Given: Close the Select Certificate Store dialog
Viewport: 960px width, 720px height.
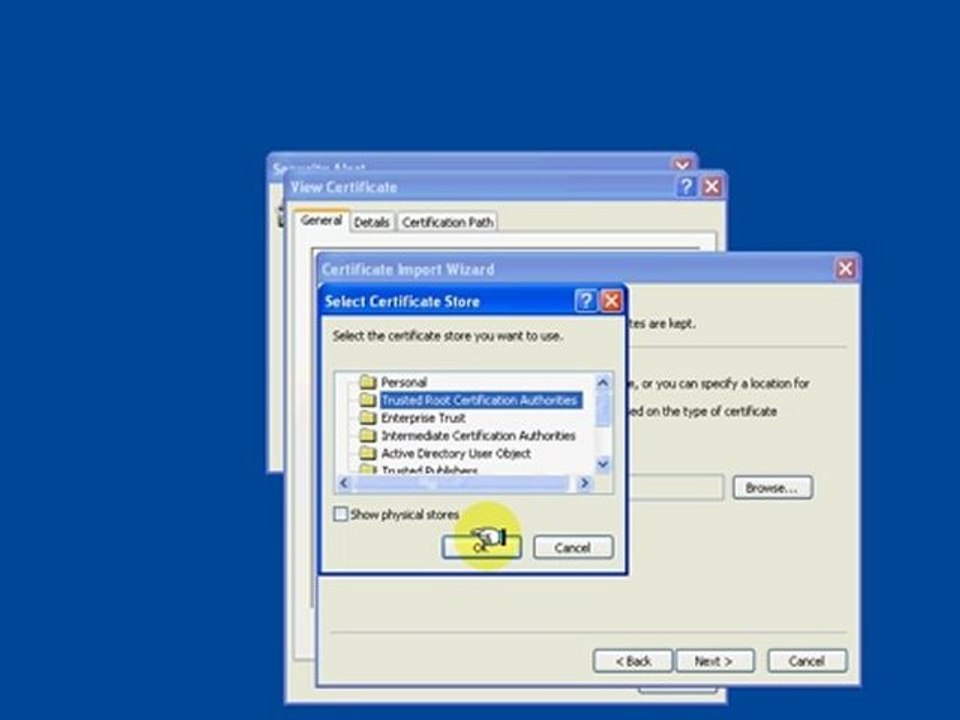Looking at the screenshot, I should [612, 301].
